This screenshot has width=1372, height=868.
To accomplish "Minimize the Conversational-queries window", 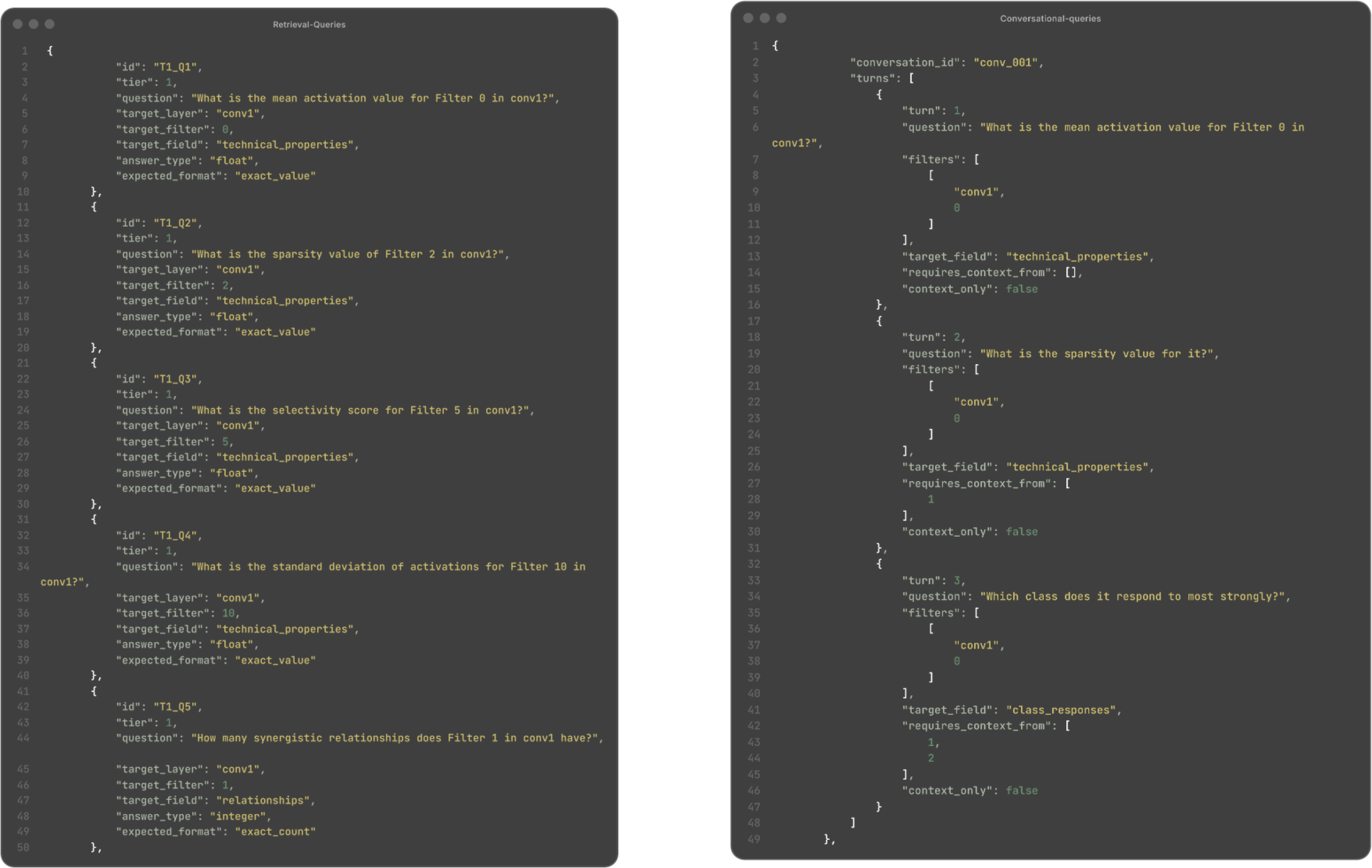I will [x=765, y=18].
